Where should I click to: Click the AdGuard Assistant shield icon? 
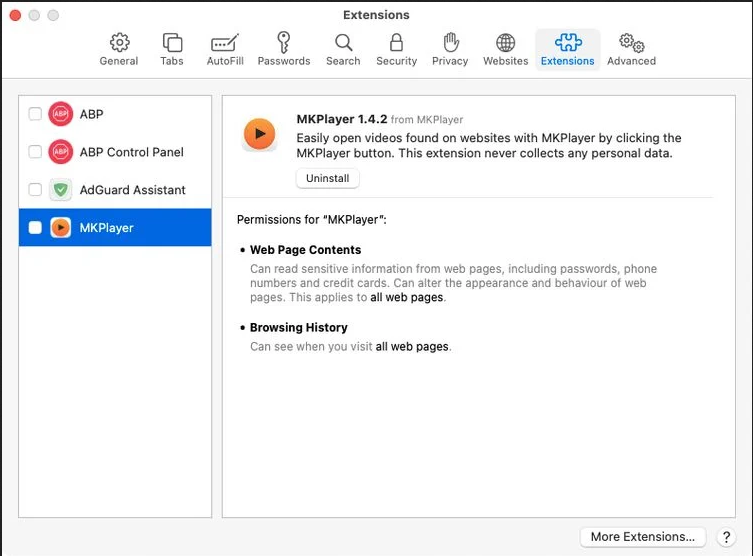pyautogui.click(x=61, y=190)
